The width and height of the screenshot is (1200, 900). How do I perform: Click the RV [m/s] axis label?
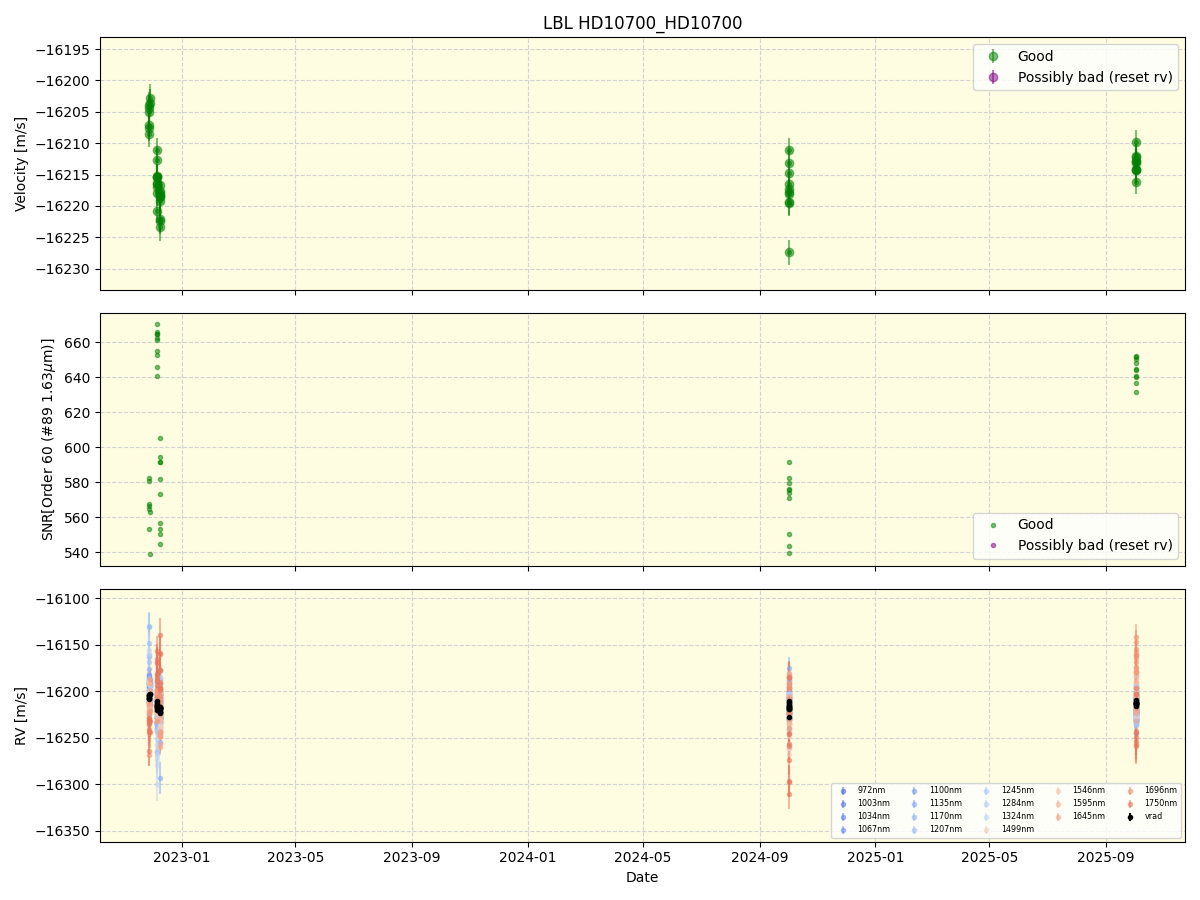coord(21,715)
